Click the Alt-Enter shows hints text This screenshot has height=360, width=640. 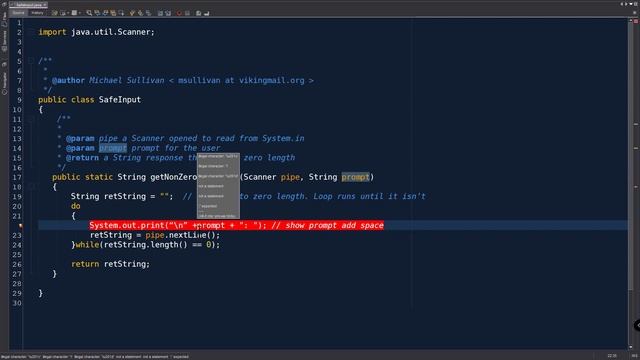tap(218, 216)
